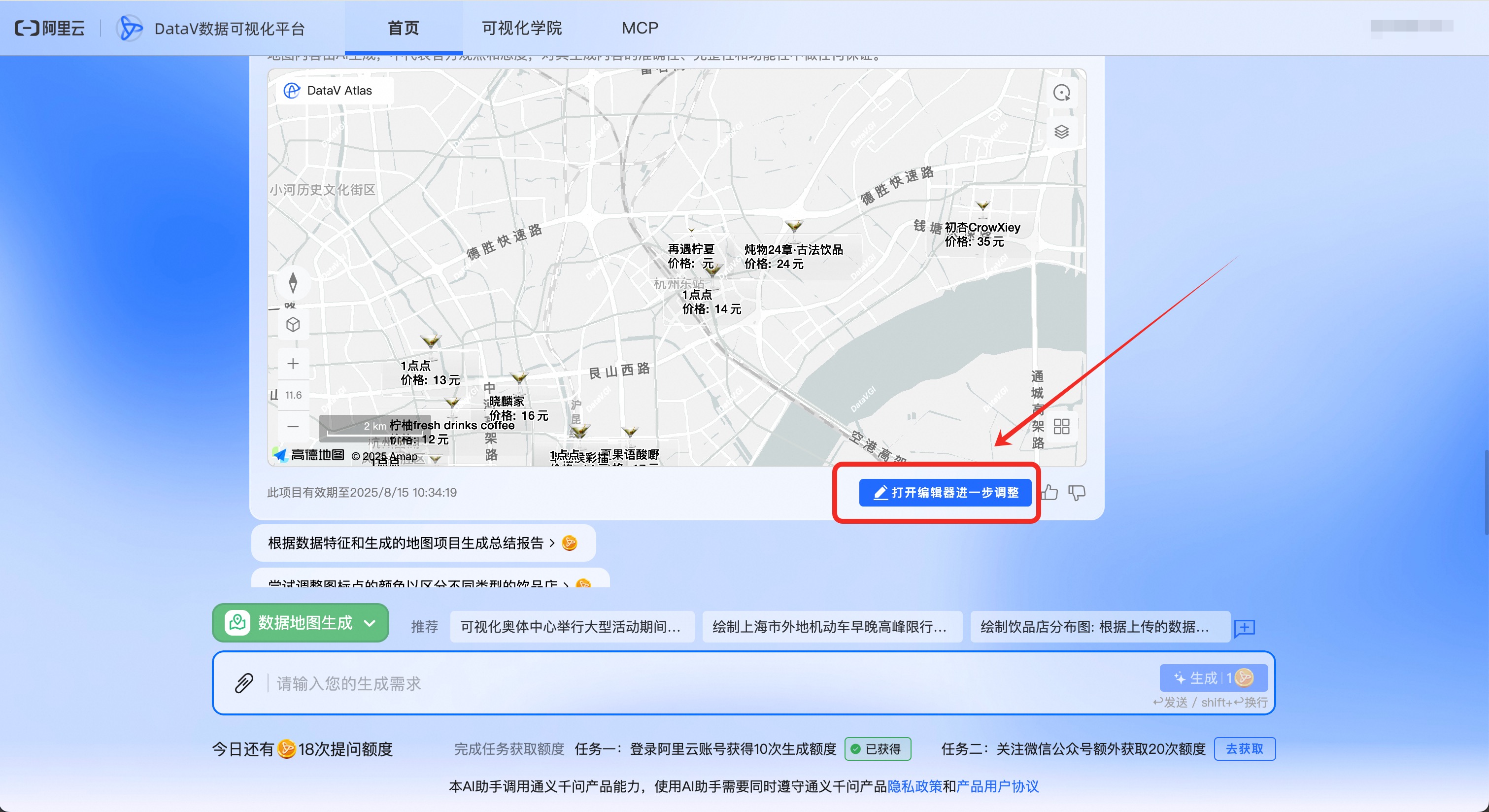Click the DataV platform logo icon
Image resolution: width=1489 pixels, height=812 pixels.
coord(130,28)
